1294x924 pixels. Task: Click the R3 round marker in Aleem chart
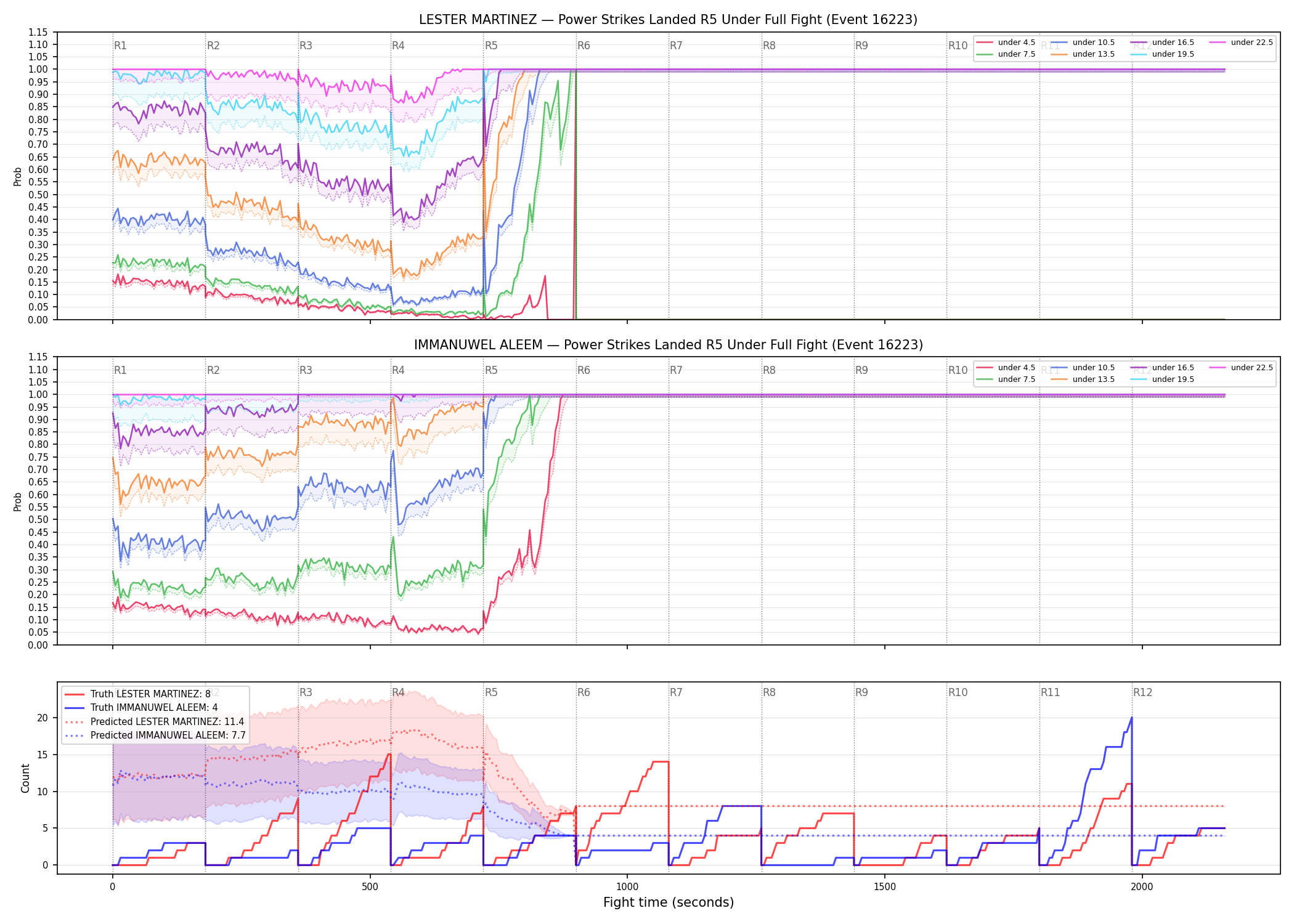tap(306, 370)
